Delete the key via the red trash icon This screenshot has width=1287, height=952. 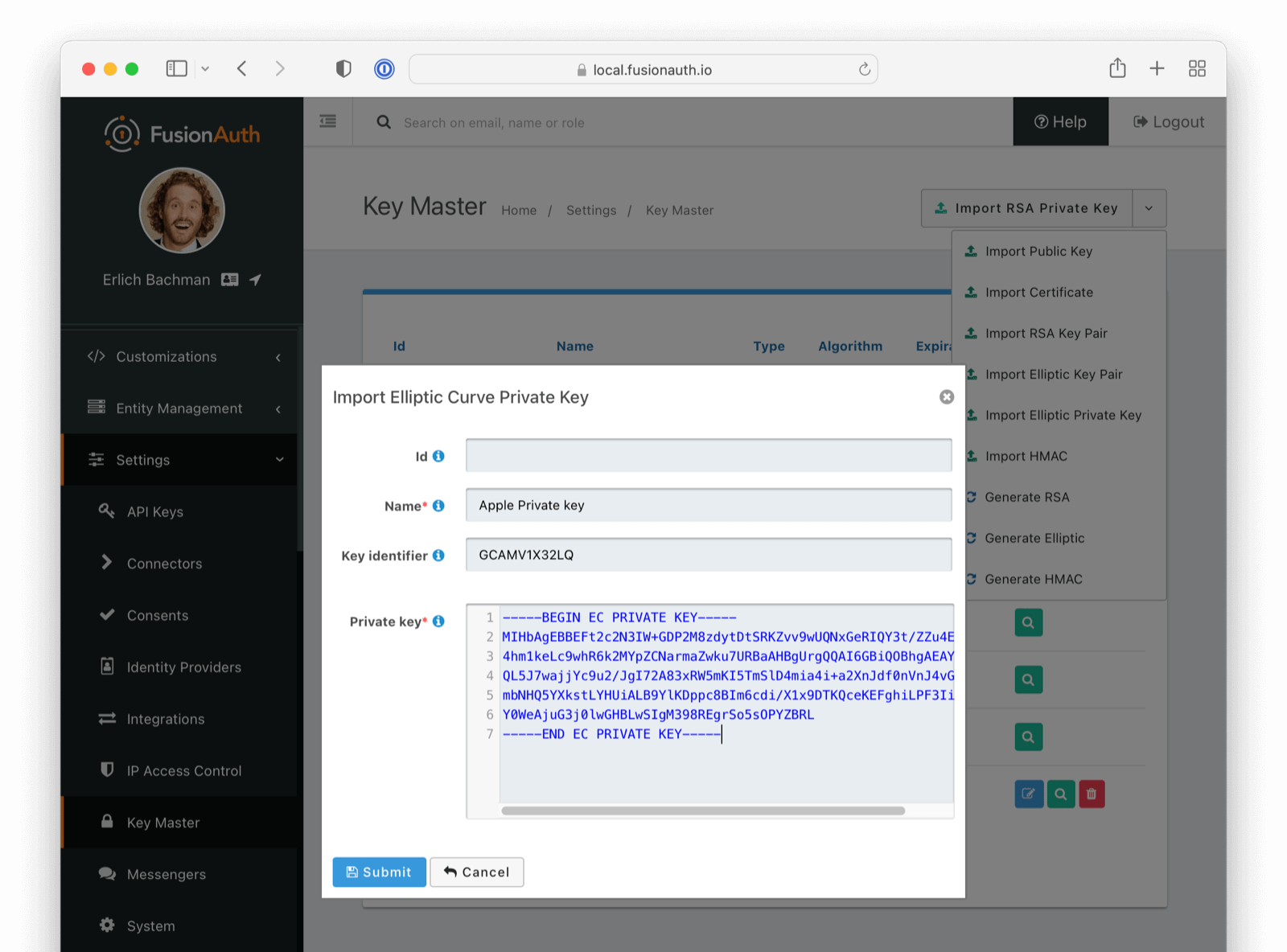point(1092,794)
